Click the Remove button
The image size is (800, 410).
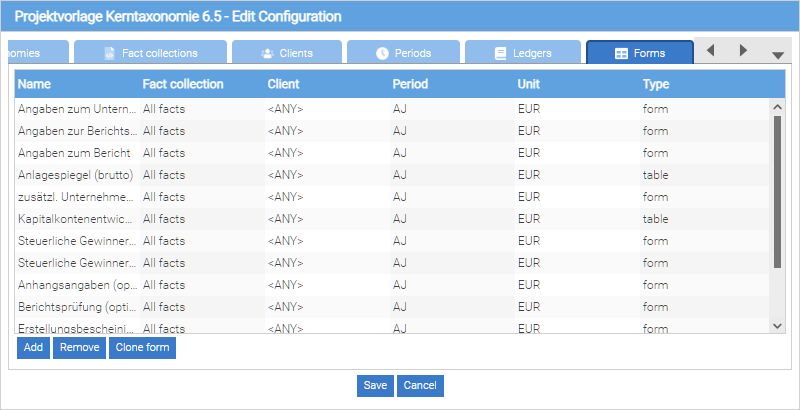click(79, 348)
